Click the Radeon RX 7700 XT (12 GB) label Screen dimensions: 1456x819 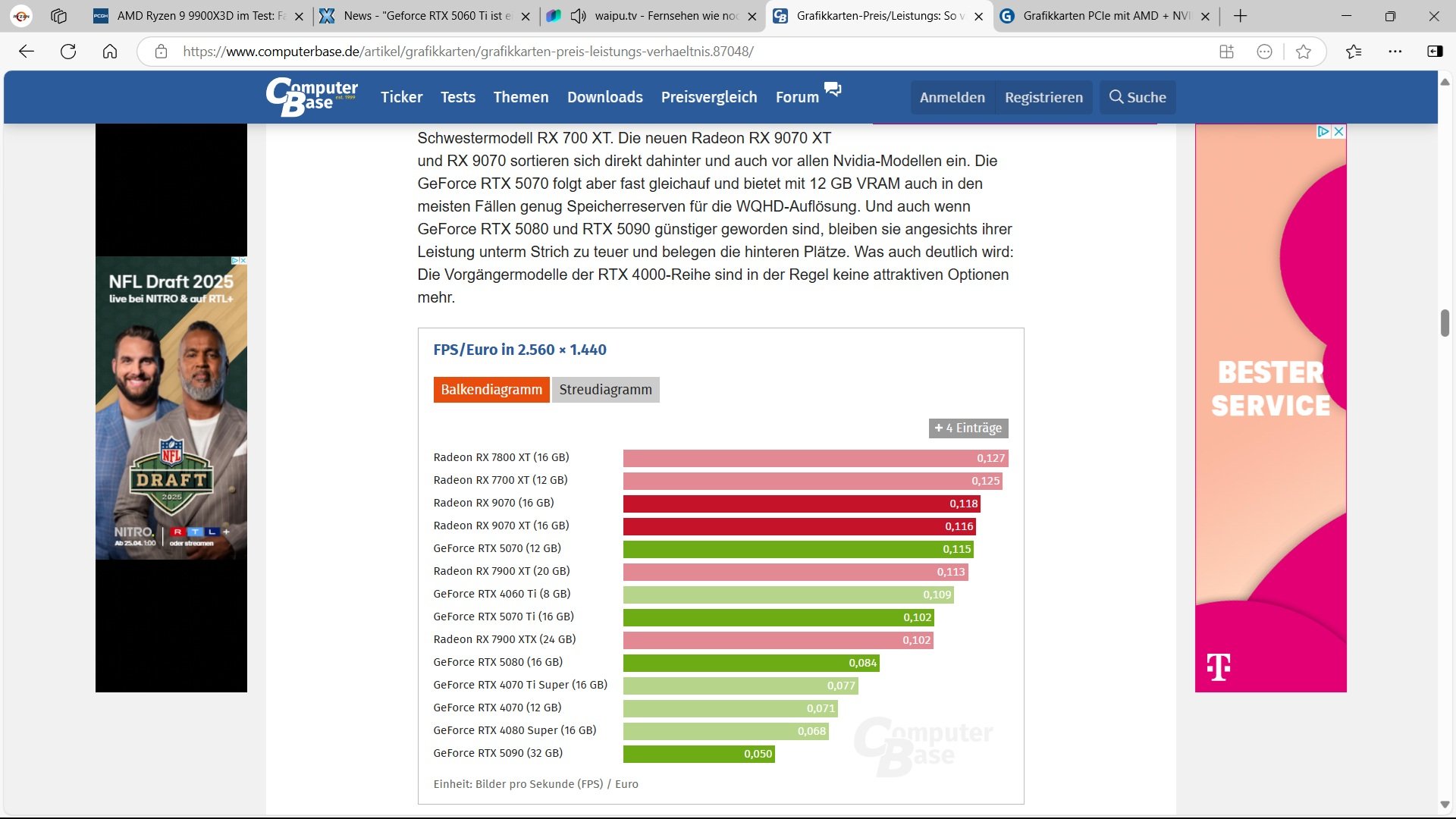pos(500,480)
